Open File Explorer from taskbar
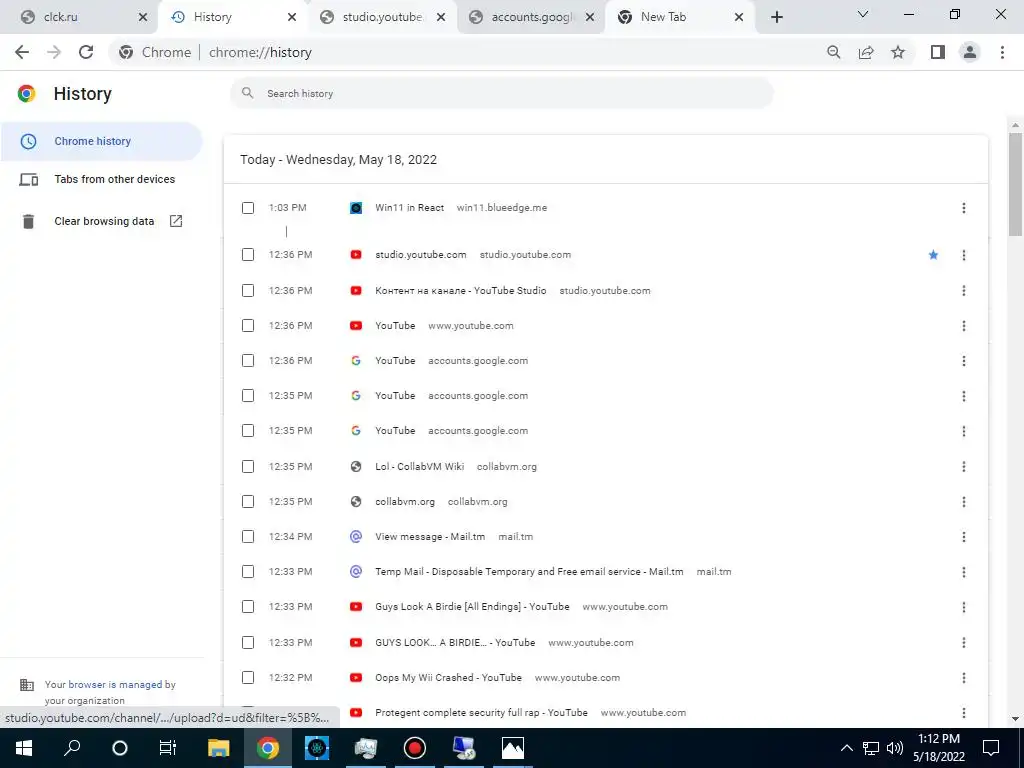The width and height of the screenshot is (1024, 768). 219,748
